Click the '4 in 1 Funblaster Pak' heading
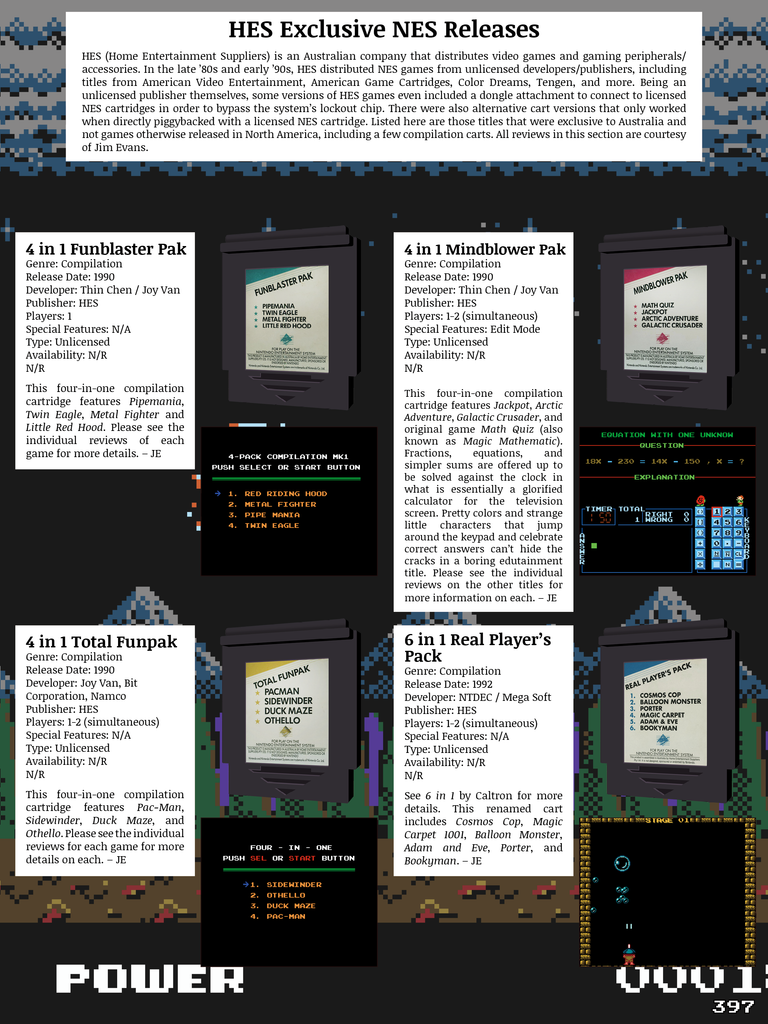Image resolution: width=768 pixels, height=1024 pixels. point(106,249)
